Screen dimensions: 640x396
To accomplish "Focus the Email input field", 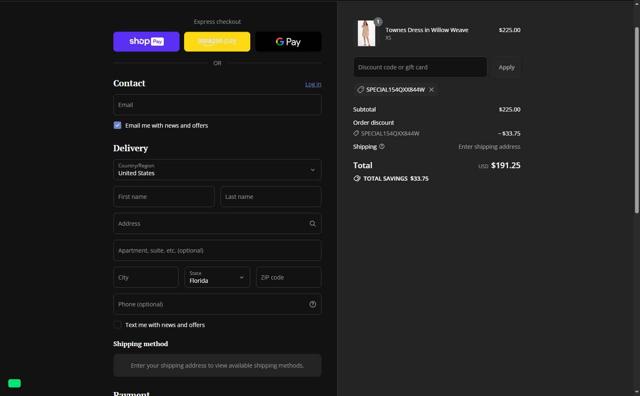I will (x=217, y=105).
